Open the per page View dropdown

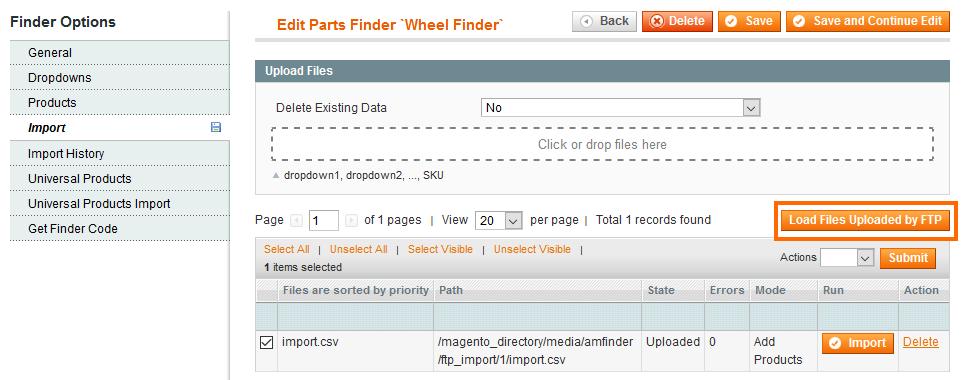(x=498, y=220)
